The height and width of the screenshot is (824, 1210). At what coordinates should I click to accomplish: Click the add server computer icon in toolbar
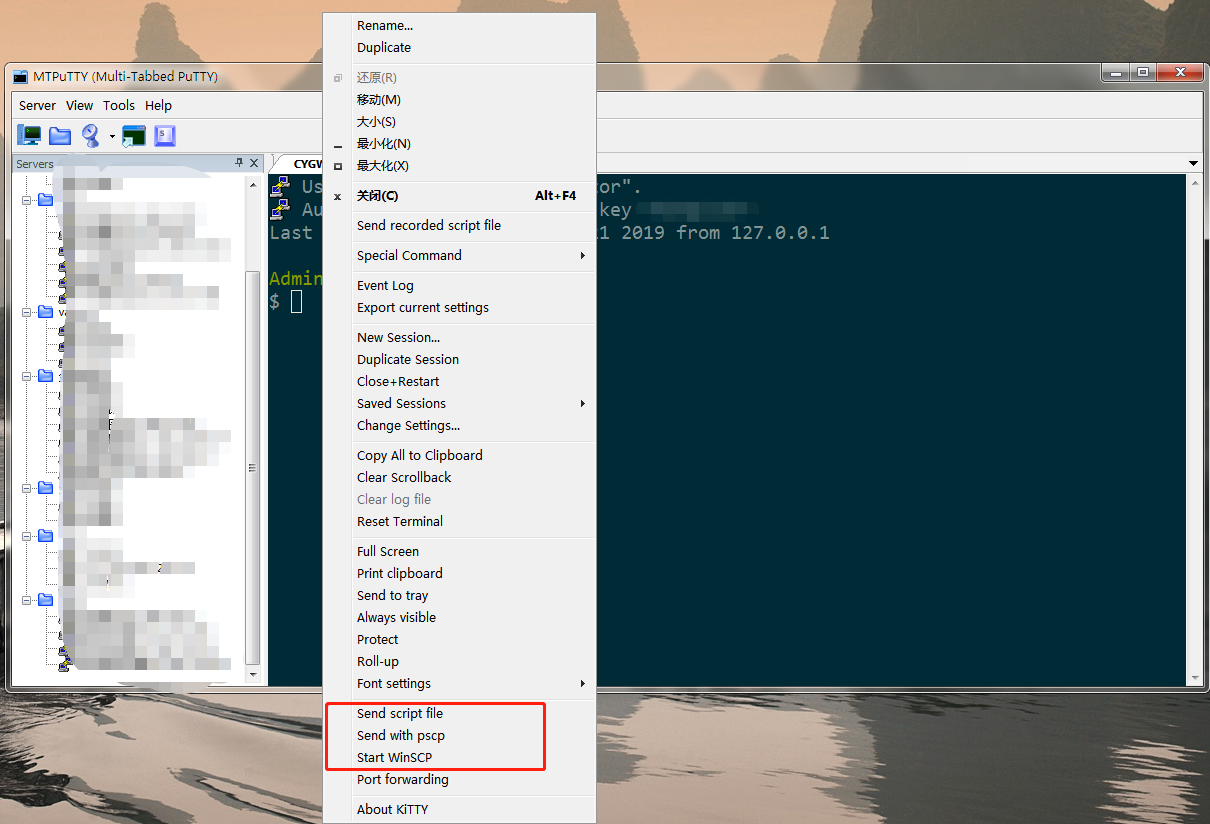[x=30, y=136]
